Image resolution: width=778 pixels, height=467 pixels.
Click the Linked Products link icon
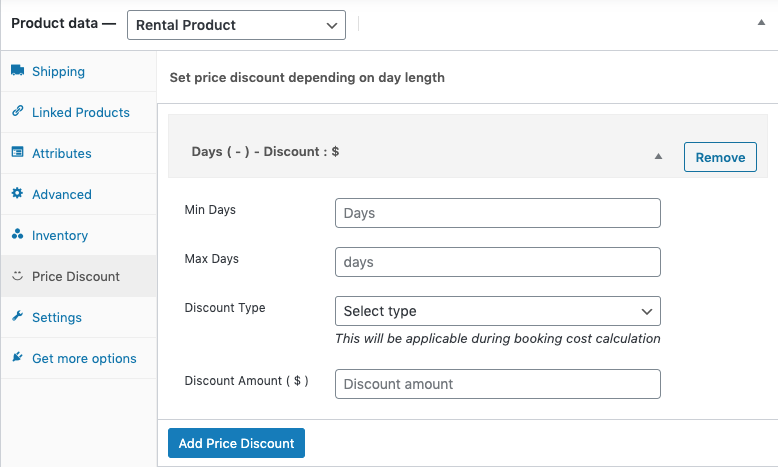click(18, 112)
